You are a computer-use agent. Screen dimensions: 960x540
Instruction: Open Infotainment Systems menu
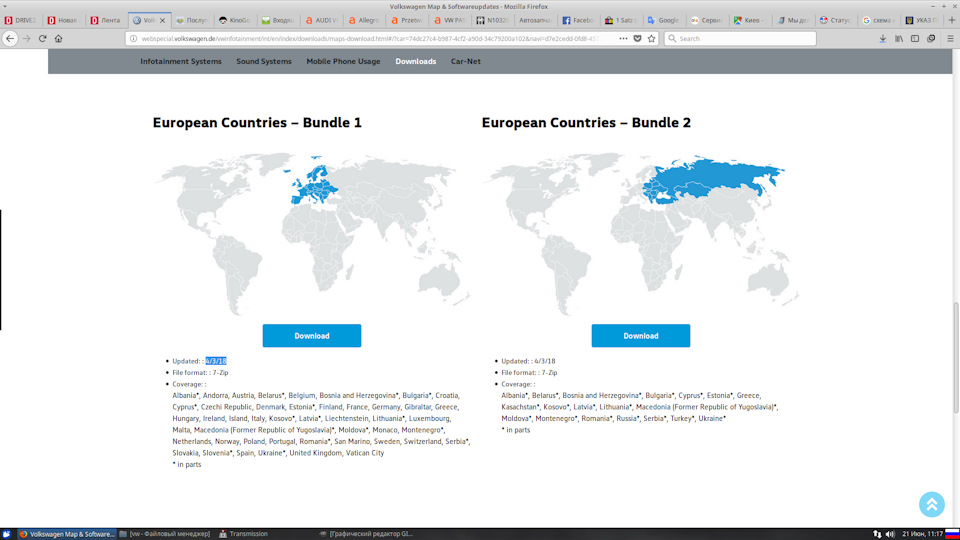181,61
